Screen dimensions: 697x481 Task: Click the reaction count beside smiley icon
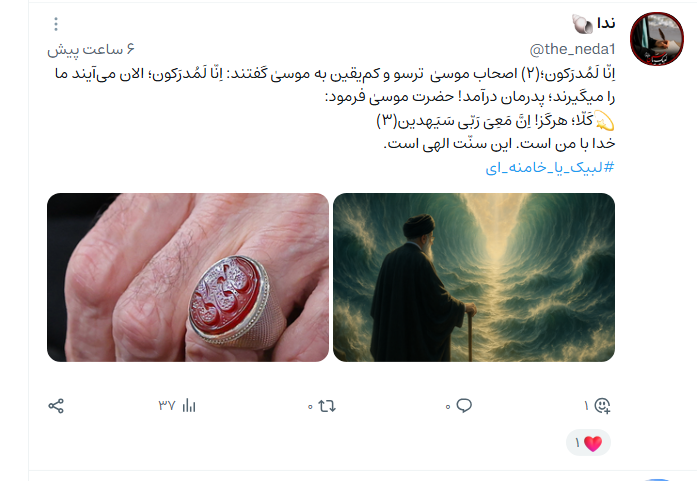tap(586, 406)
